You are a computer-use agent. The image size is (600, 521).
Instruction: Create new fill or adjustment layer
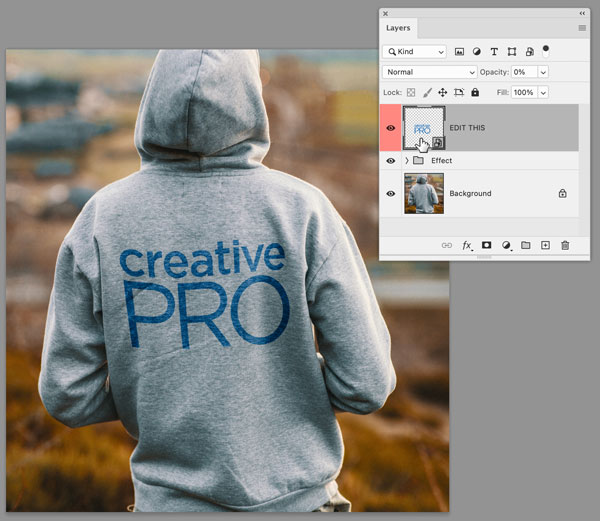(506, 245)
